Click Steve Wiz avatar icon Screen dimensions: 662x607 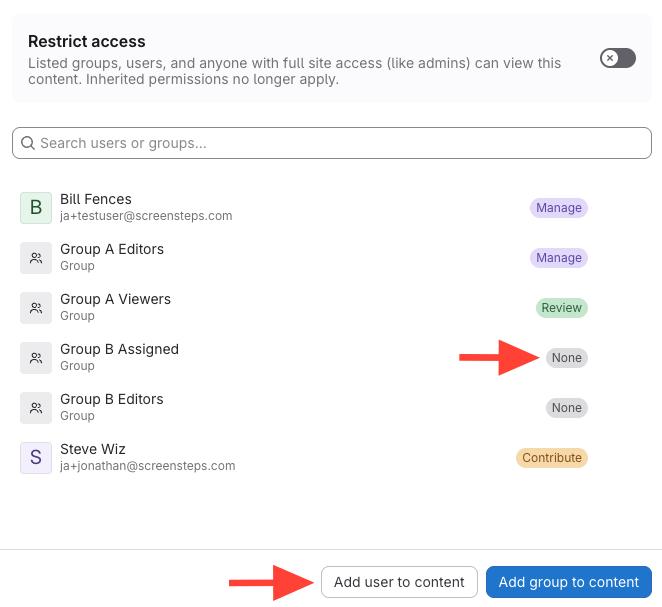click(36, 458)
